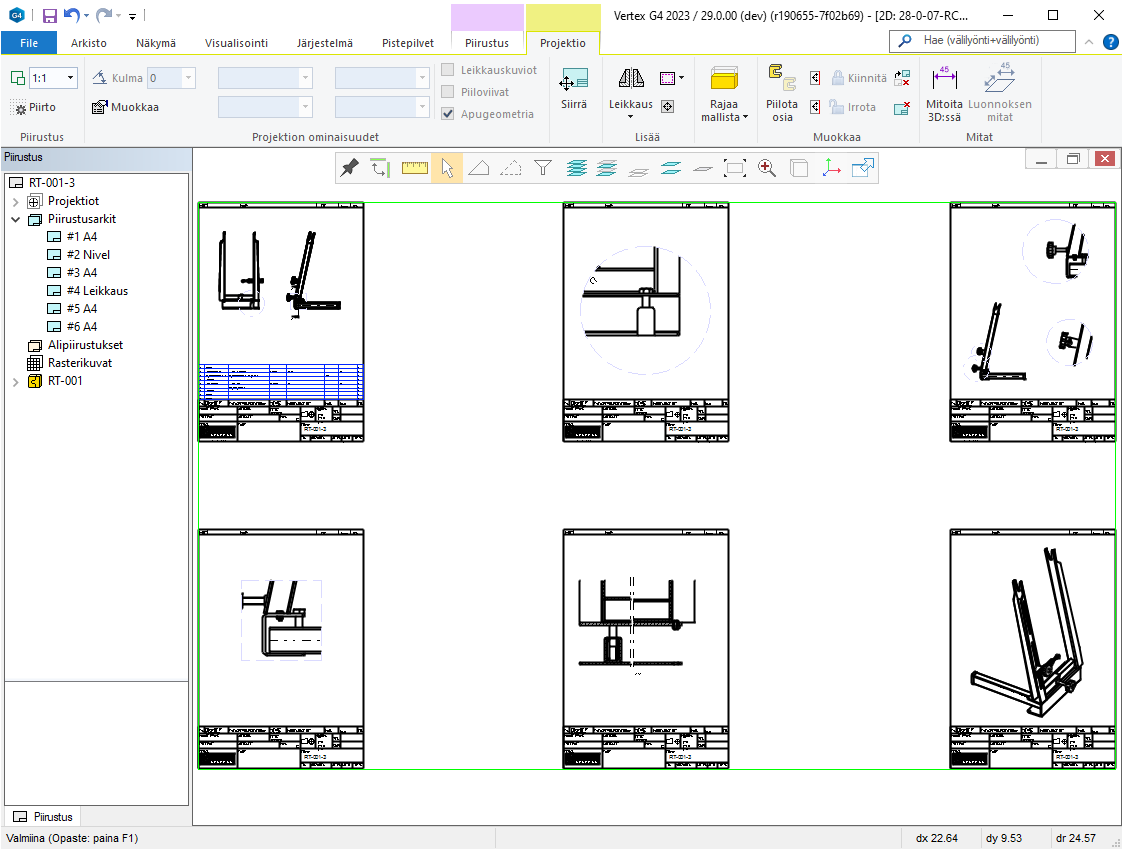Open the File menu
Image resolution: width=1123 pixels, height=850 pixels.
point(29,43)
